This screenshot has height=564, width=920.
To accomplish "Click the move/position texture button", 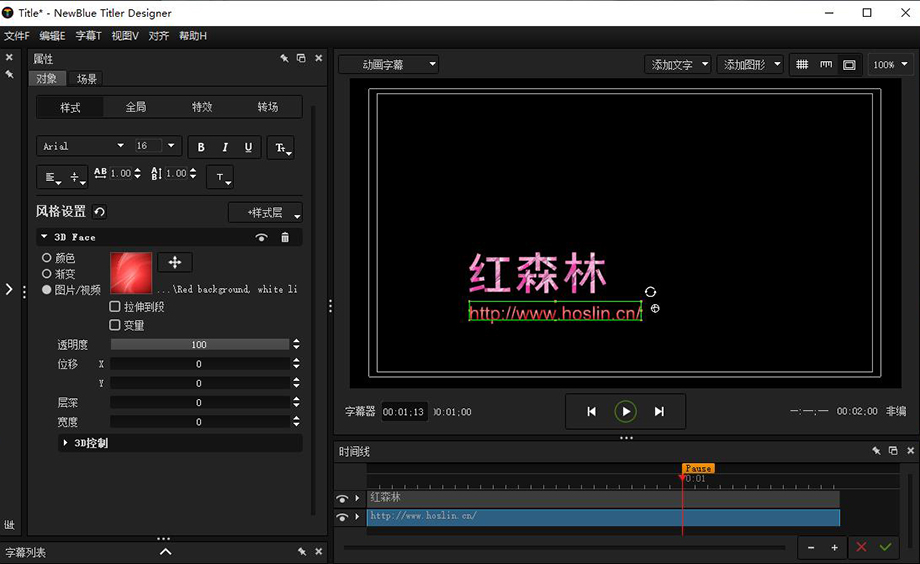I will pyautogui.click(x=175, y=262).
